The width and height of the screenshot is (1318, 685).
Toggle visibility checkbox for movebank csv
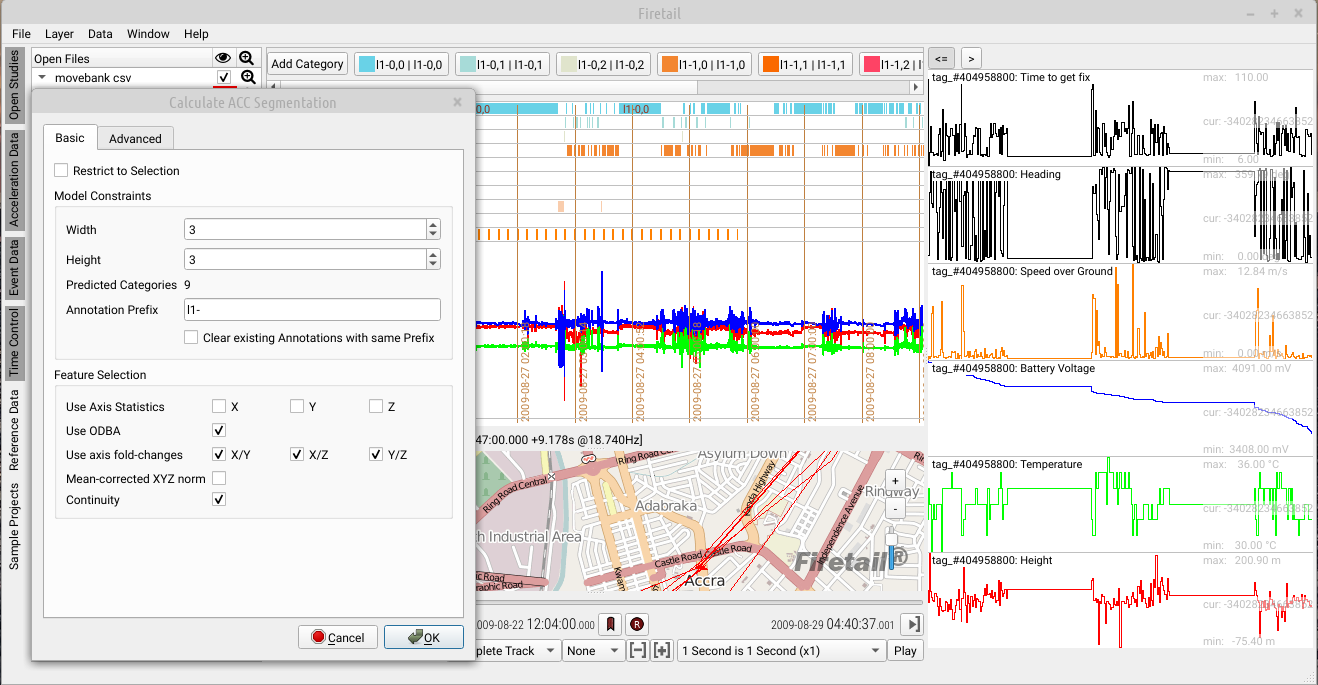[224, 77]
